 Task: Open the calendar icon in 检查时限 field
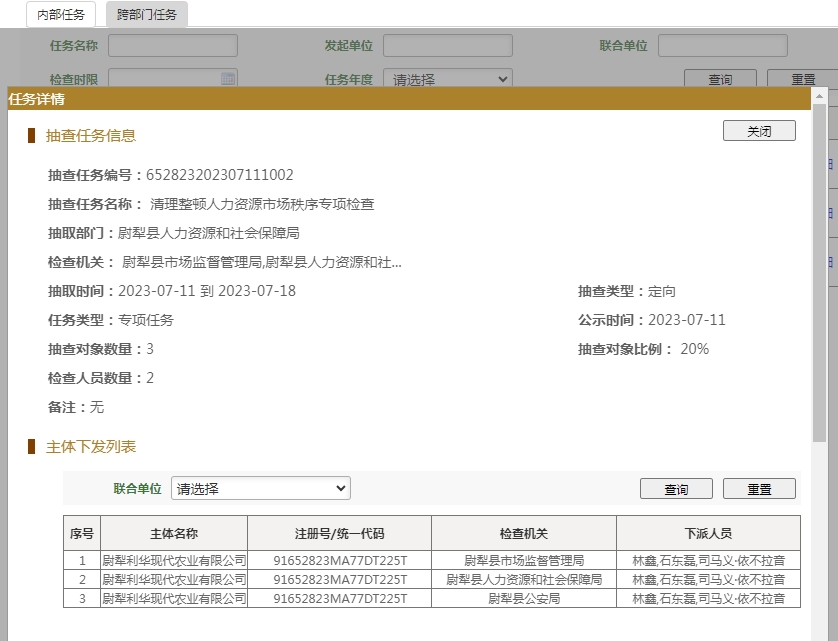[x=228, y=79]
